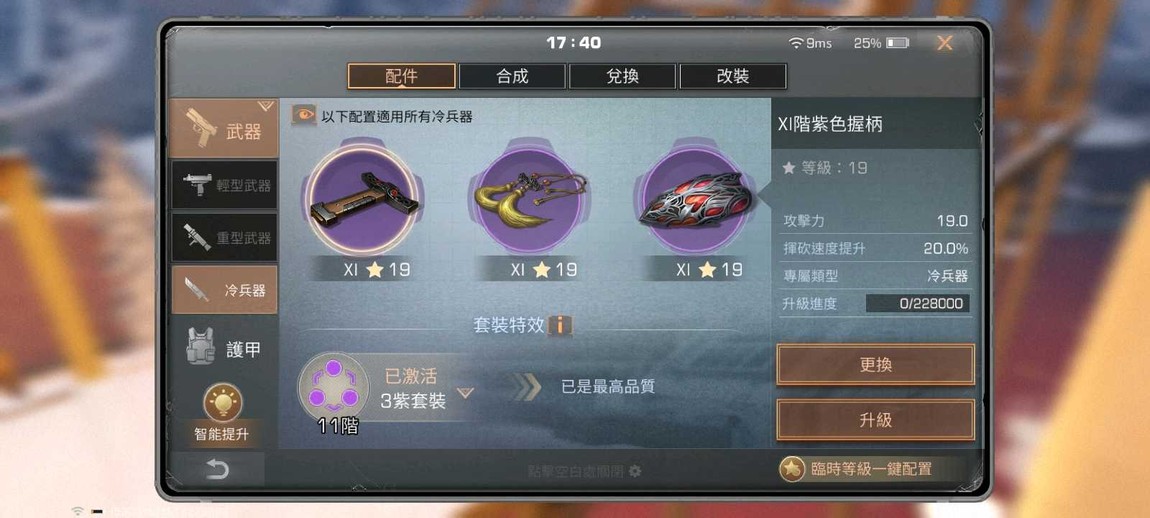This screenshot has height=518, width=1150.
Task: Open the 套裝特效 info icon
Action: coord(560,325)
